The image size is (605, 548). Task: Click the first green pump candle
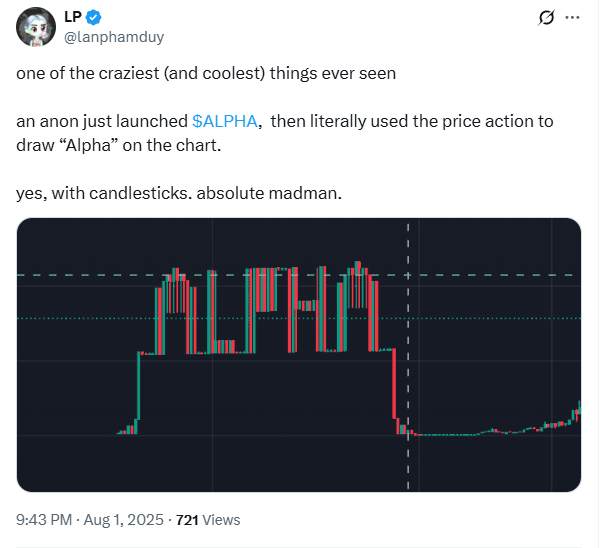138,388
